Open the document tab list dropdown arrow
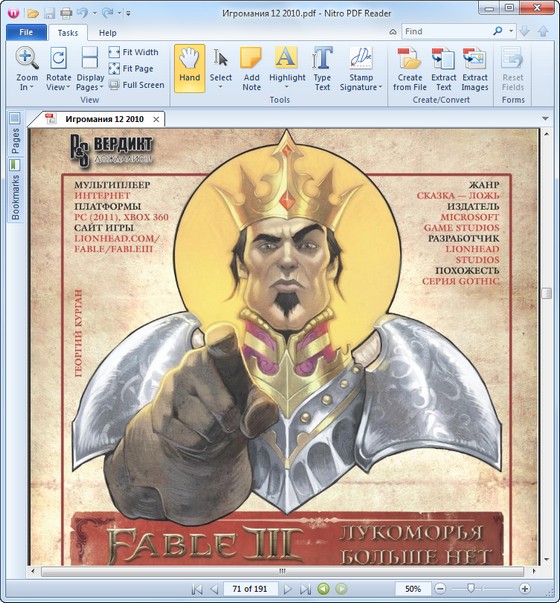 pos(545,118)
